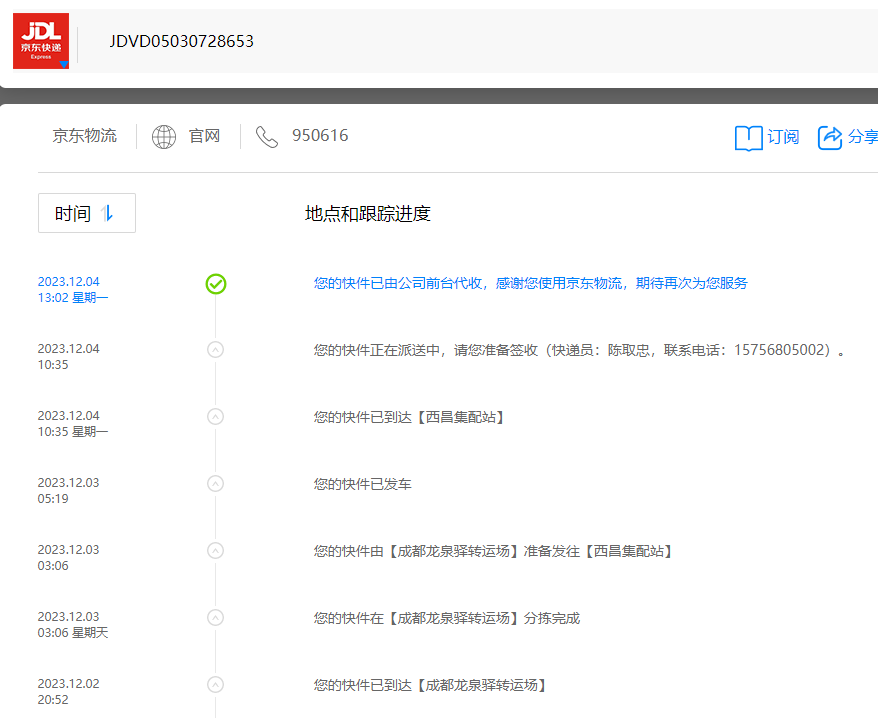Screen dimensions: 878x718
Task: Click timeline node for 已发车 entry
Action: [216, 483]
